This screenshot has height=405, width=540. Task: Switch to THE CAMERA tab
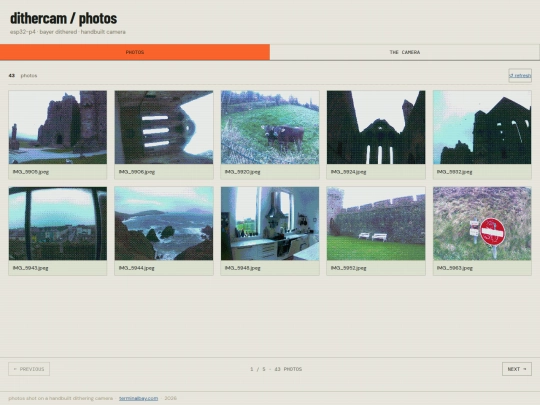coord(405,52)
